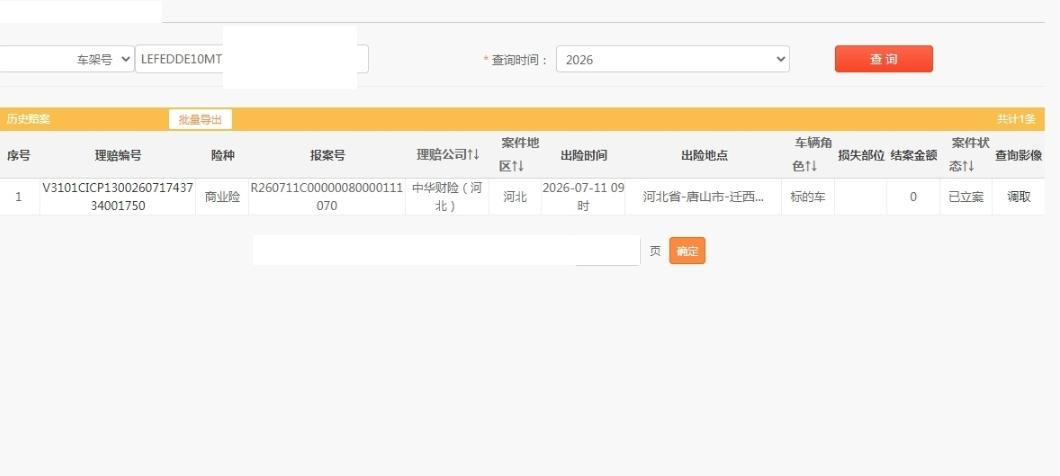Click the VIN input field containing LEFEDDE10MT

(251, 59)
